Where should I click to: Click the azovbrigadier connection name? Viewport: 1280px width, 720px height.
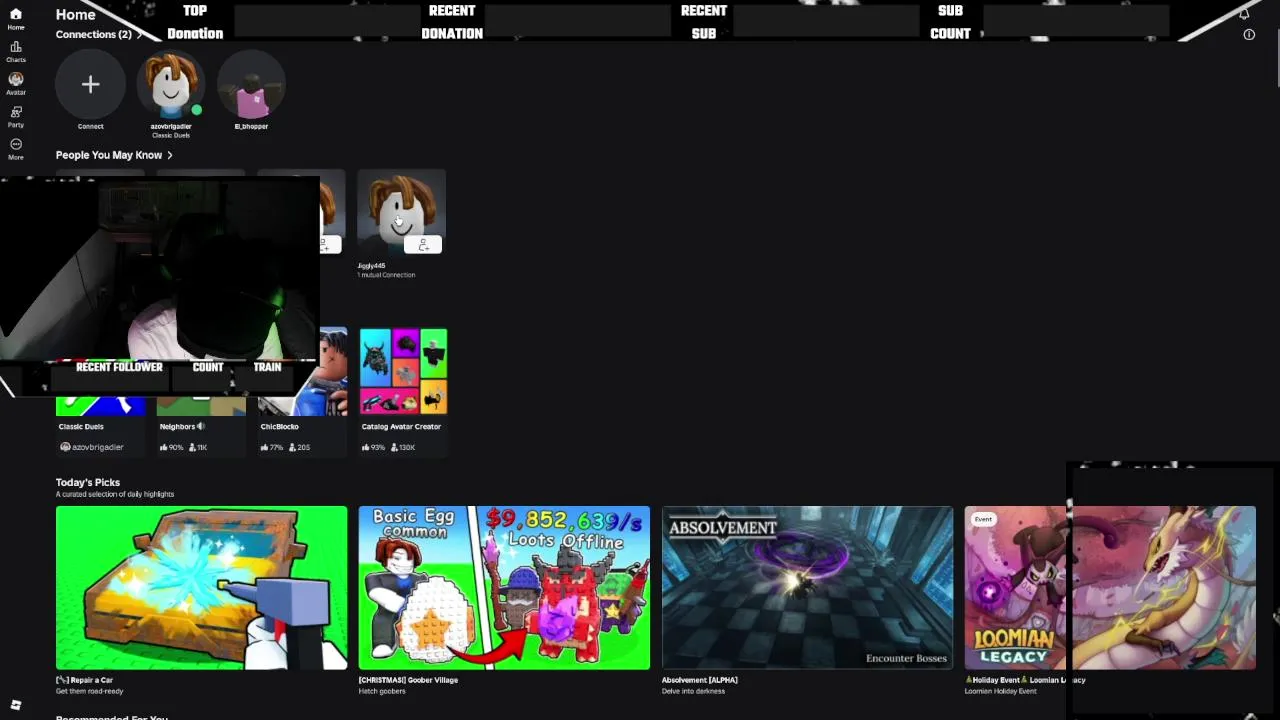pyautogui.click(x=171, y=126)
